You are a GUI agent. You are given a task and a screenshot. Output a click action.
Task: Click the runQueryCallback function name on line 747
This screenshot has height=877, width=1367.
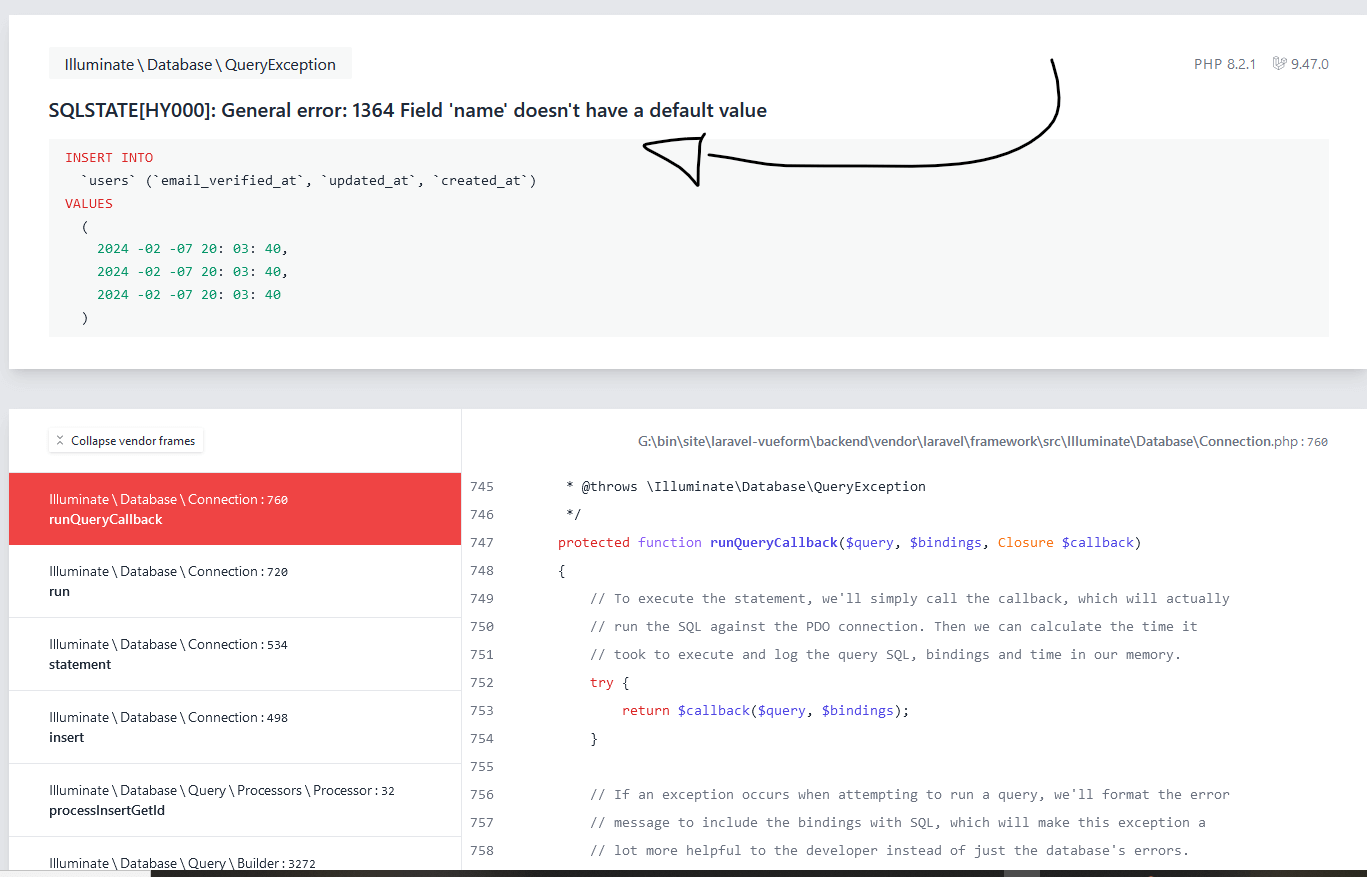[773, 542]
